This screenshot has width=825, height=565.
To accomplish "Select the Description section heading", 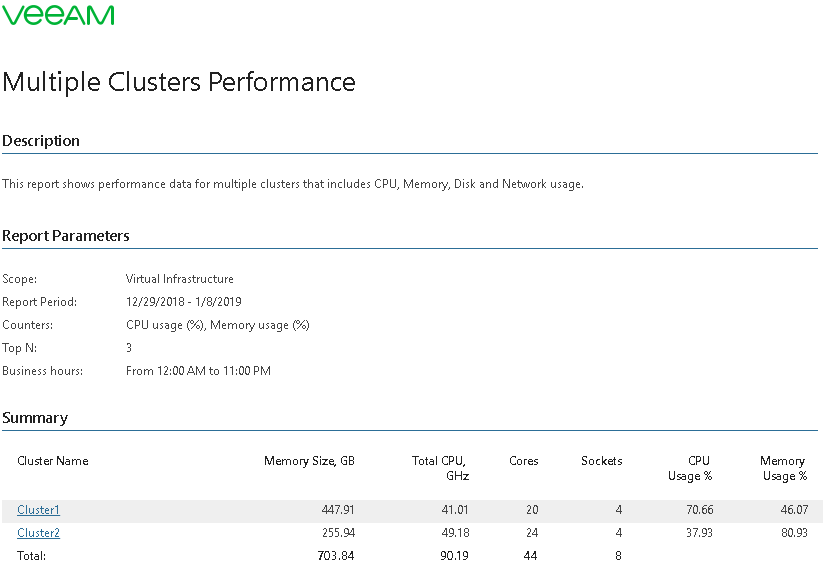I will (41, 141).
